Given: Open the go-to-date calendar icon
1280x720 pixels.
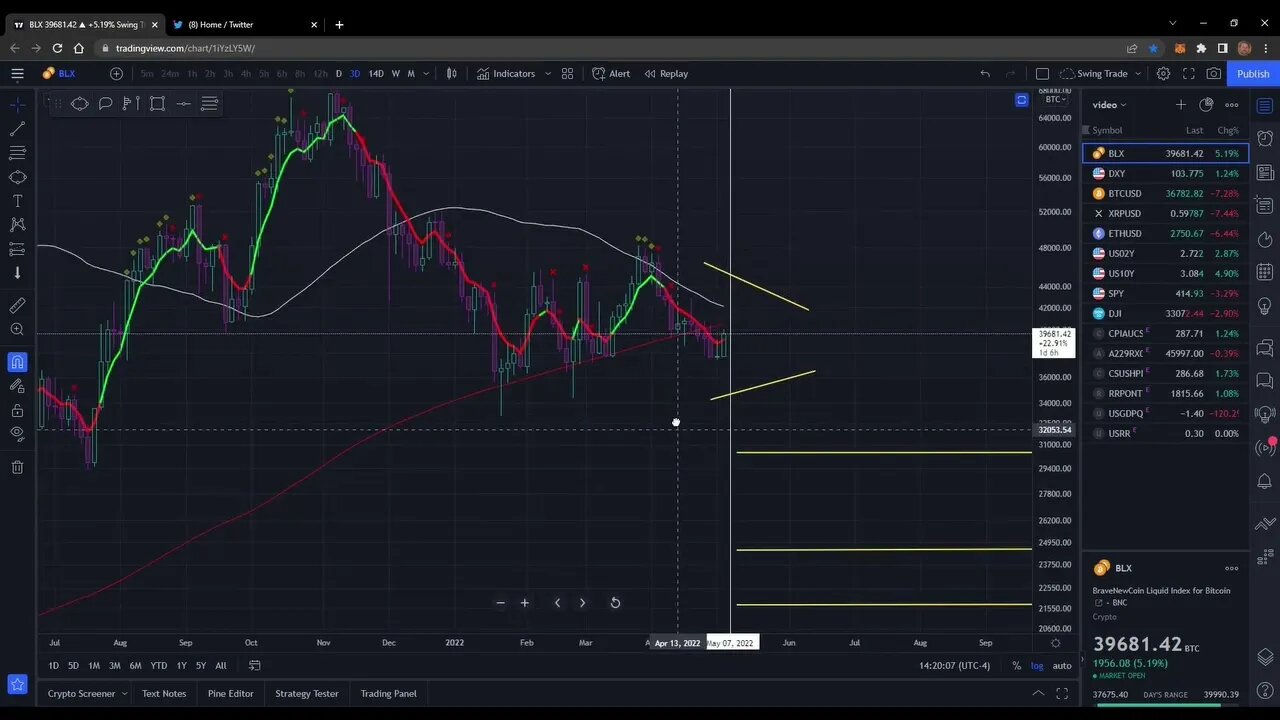Looking at the screenshot, I should coord(254,665).
